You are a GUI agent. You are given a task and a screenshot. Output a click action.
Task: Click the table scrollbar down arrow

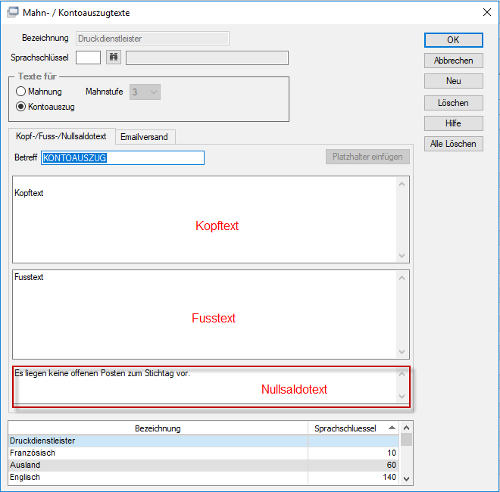pos(406,479)
